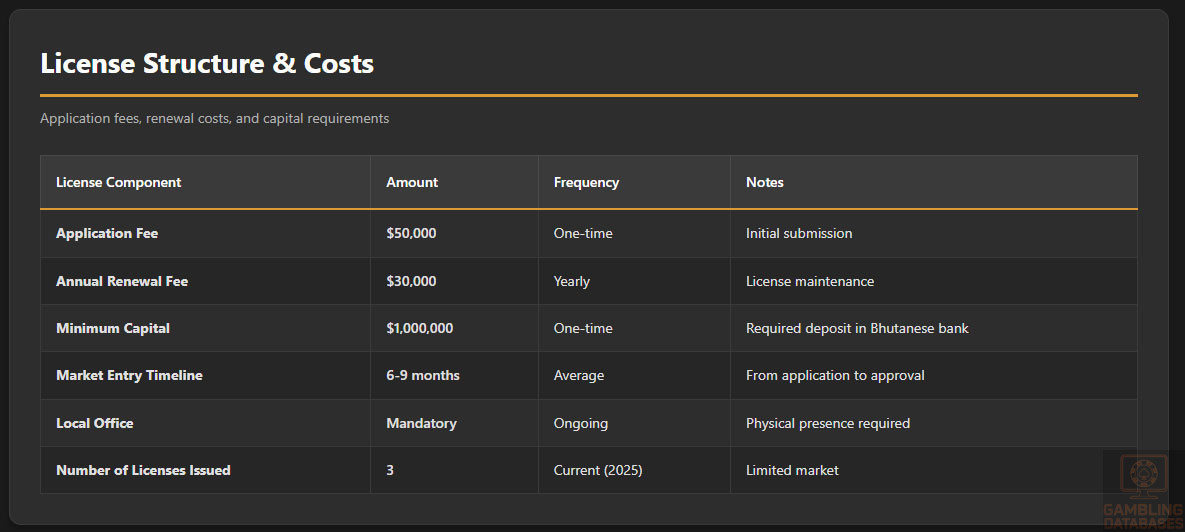1185x532 pixels.
Task: Select the Amount column header
Action: coord(412,182)
